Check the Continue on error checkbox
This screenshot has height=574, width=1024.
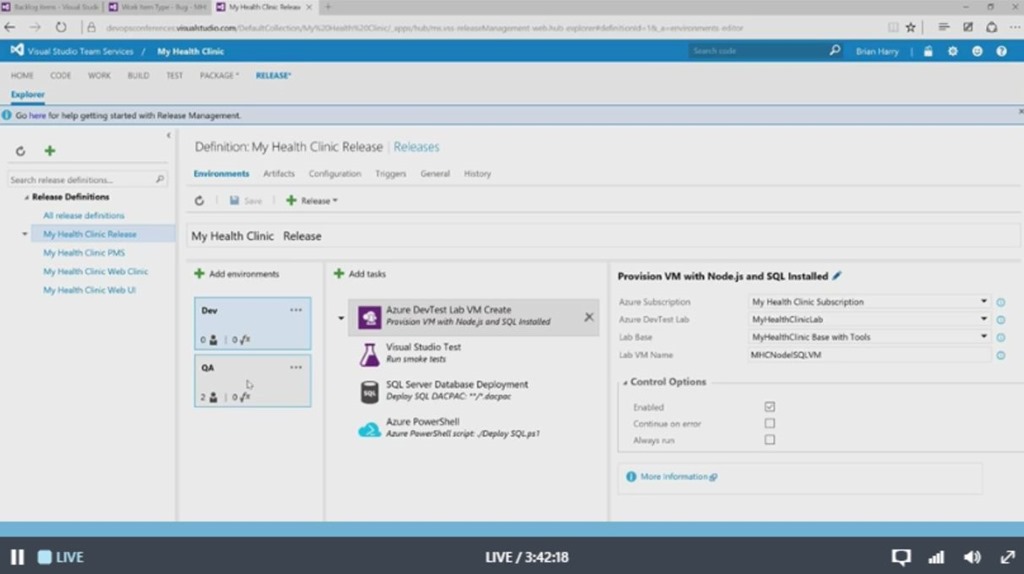pyautogui.click(x=769, y=423)
